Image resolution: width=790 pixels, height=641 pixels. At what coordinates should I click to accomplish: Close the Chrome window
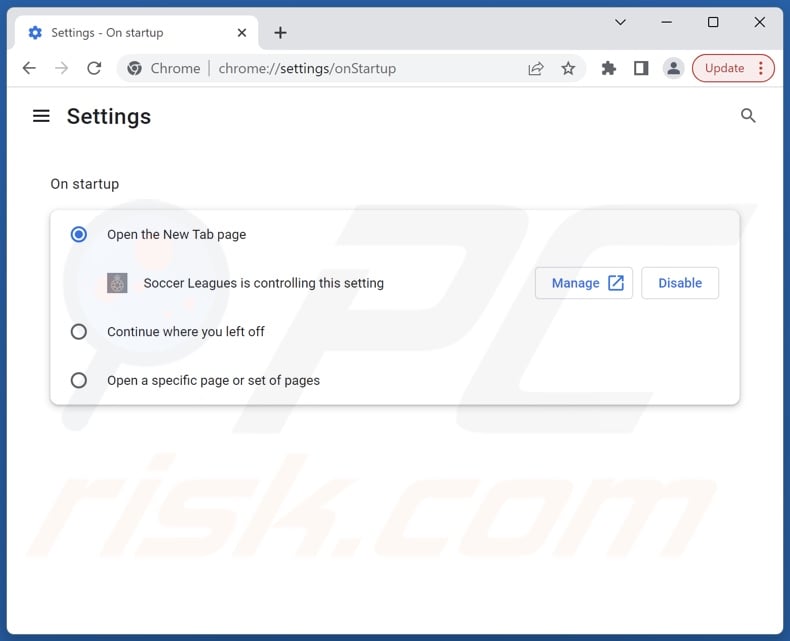[760, 22]
